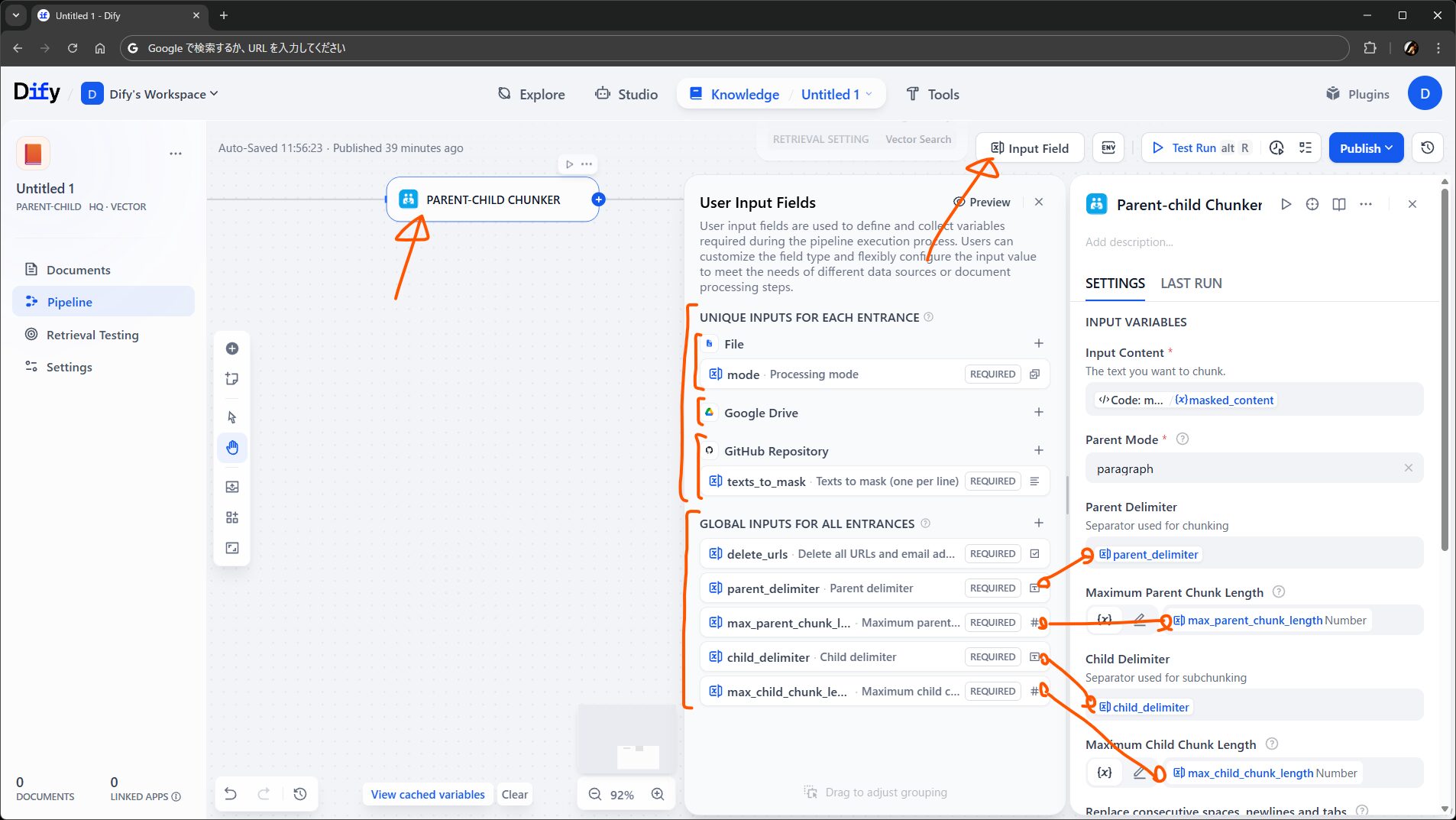Select the pointer mode tool
Viewport: 1456px width, 820px height.
[x=232, y=417]
